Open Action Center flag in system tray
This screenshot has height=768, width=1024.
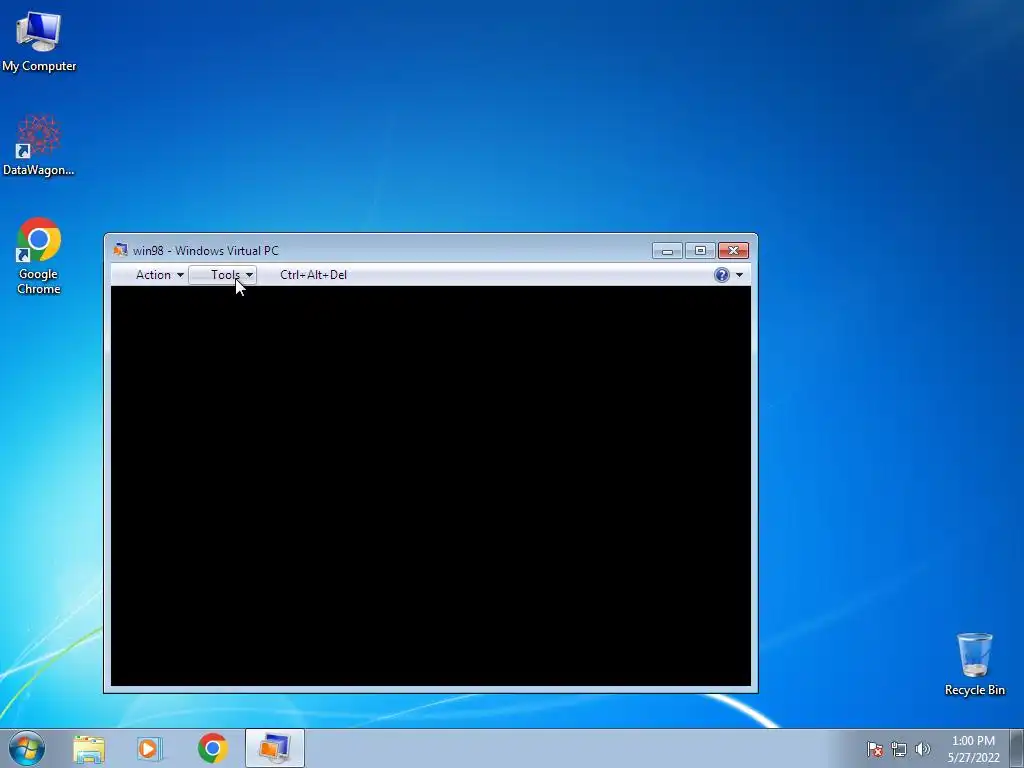(875, 749)
